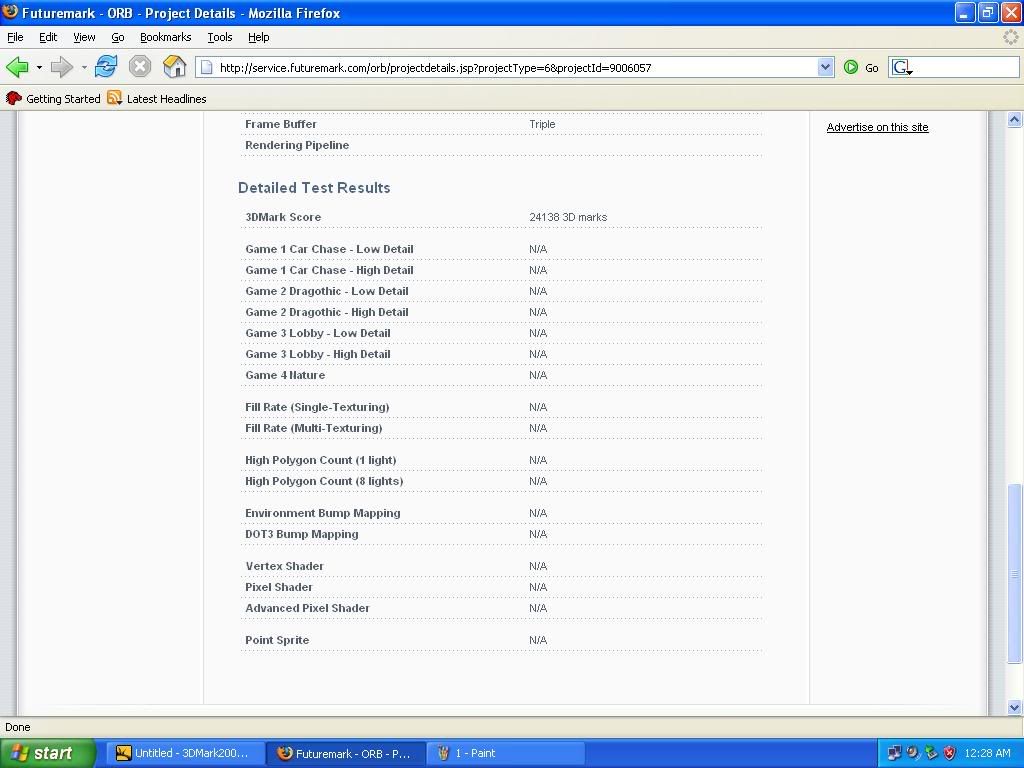The height and width of the screenshot is (768, 1024).
Task: Open the Help menu
Action: coord(259,37)
